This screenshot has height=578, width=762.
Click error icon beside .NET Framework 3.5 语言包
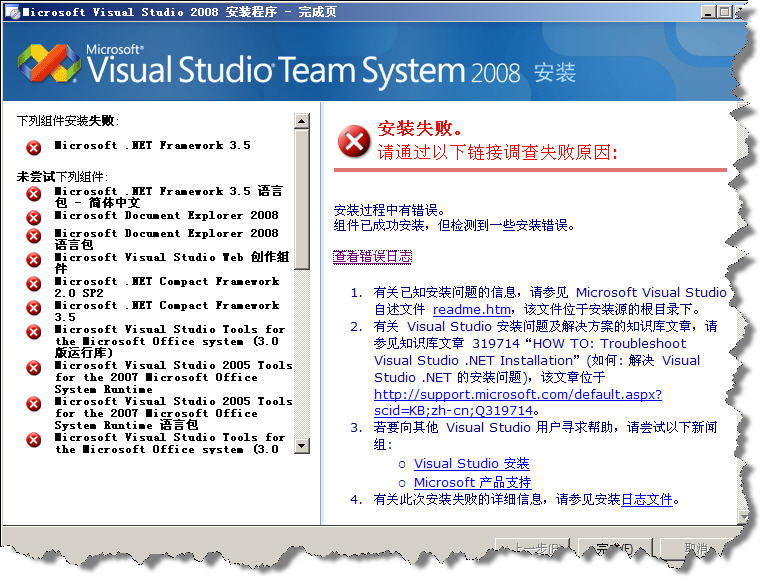[x=34, y=194]
